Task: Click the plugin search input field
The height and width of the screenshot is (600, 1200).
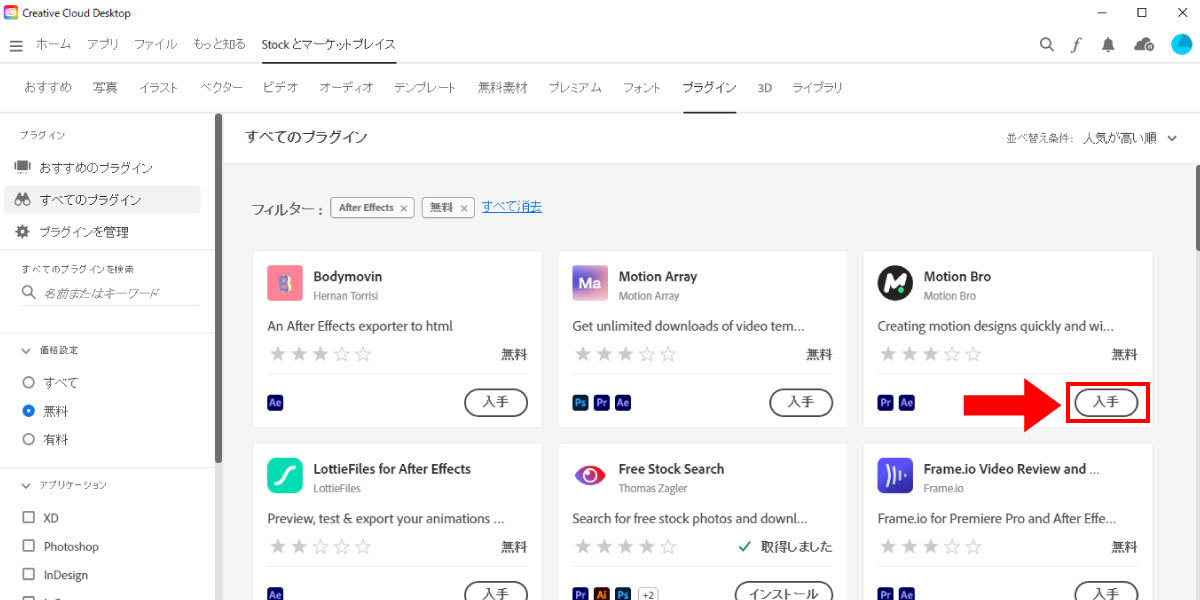Action: tap(110, 293)
